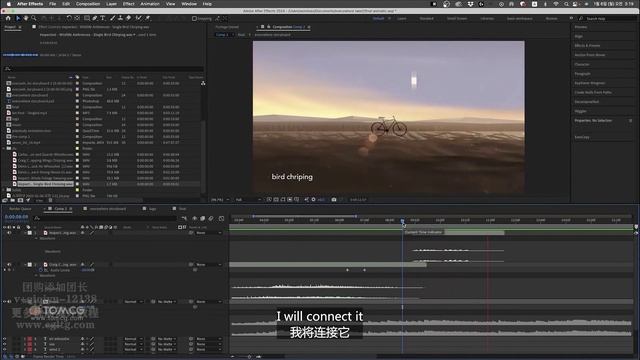Select the Eraser tool
640x360 pixels.
click(x=128, y=18)
